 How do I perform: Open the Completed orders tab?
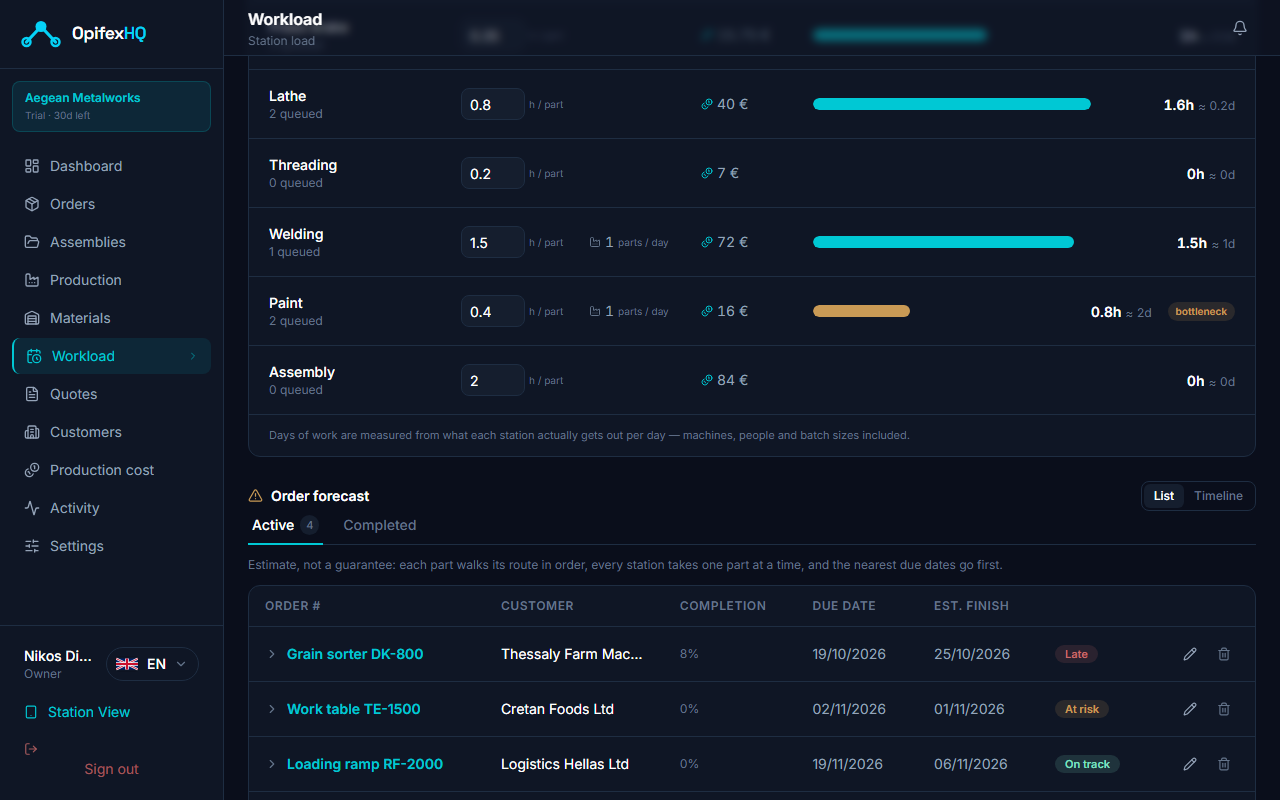tap(380, 525)
